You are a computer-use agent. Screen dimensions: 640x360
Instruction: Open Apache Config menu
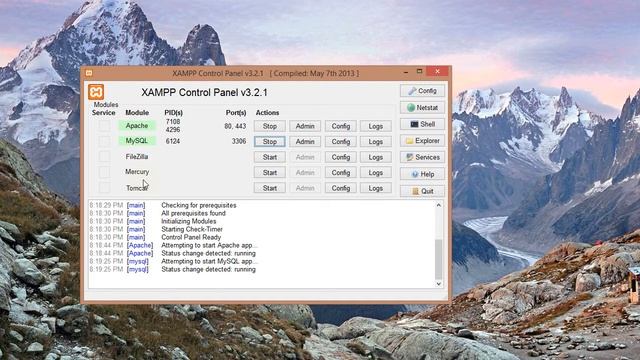[x=341, y=126]
